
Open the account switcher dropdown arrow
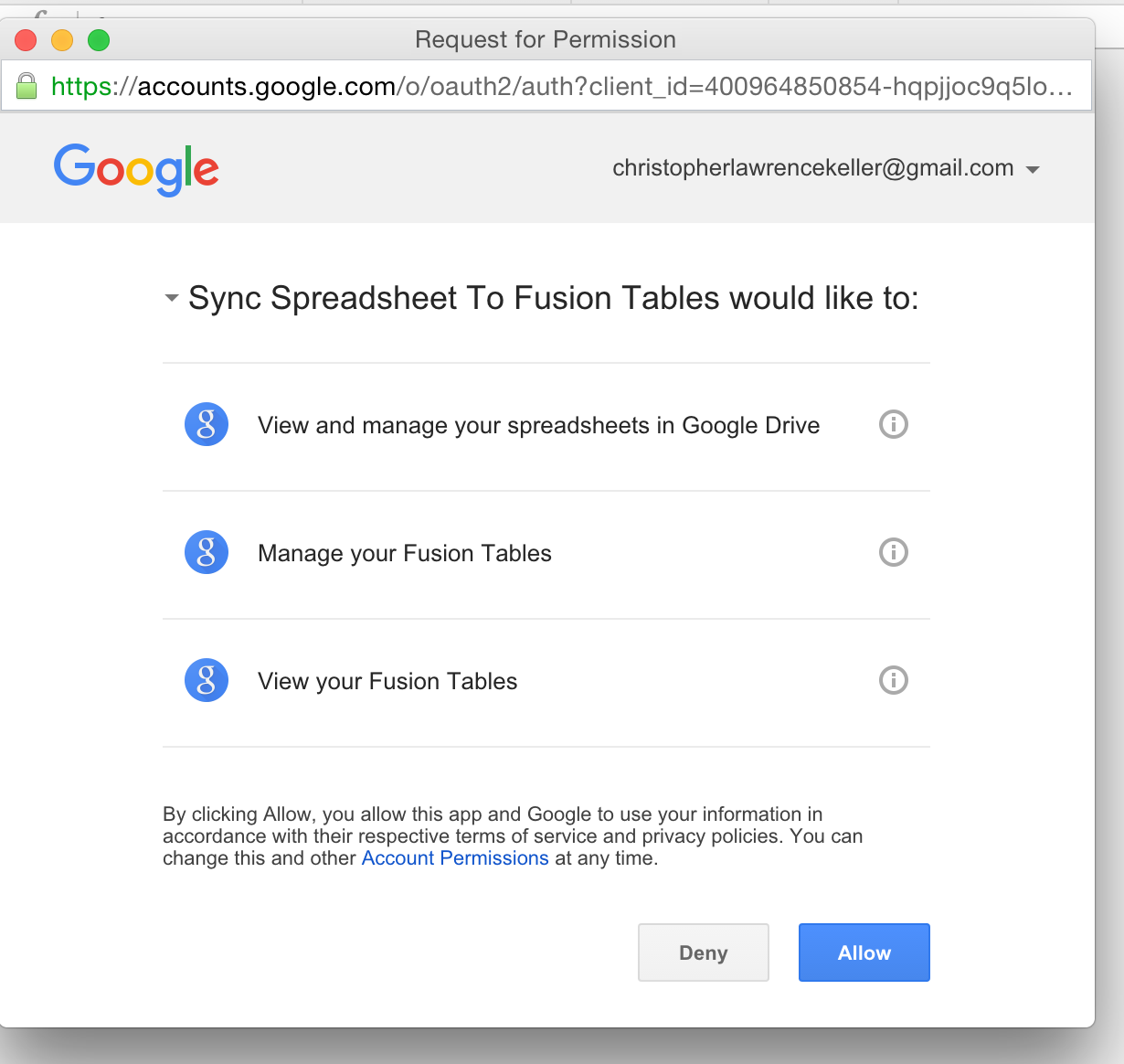[x=1034, y=170]
